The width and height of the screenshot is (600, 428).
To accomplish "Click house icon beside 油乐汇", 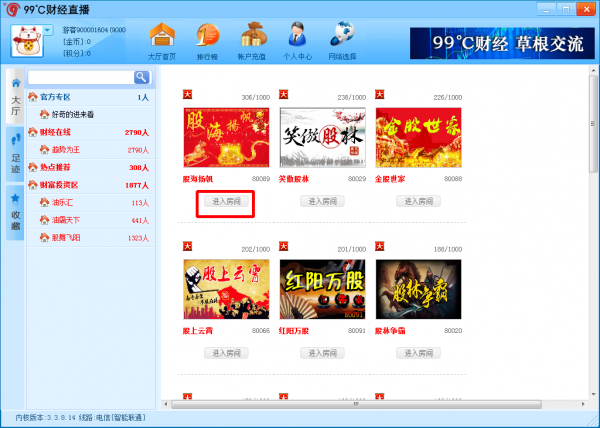I will coord(45,202).
